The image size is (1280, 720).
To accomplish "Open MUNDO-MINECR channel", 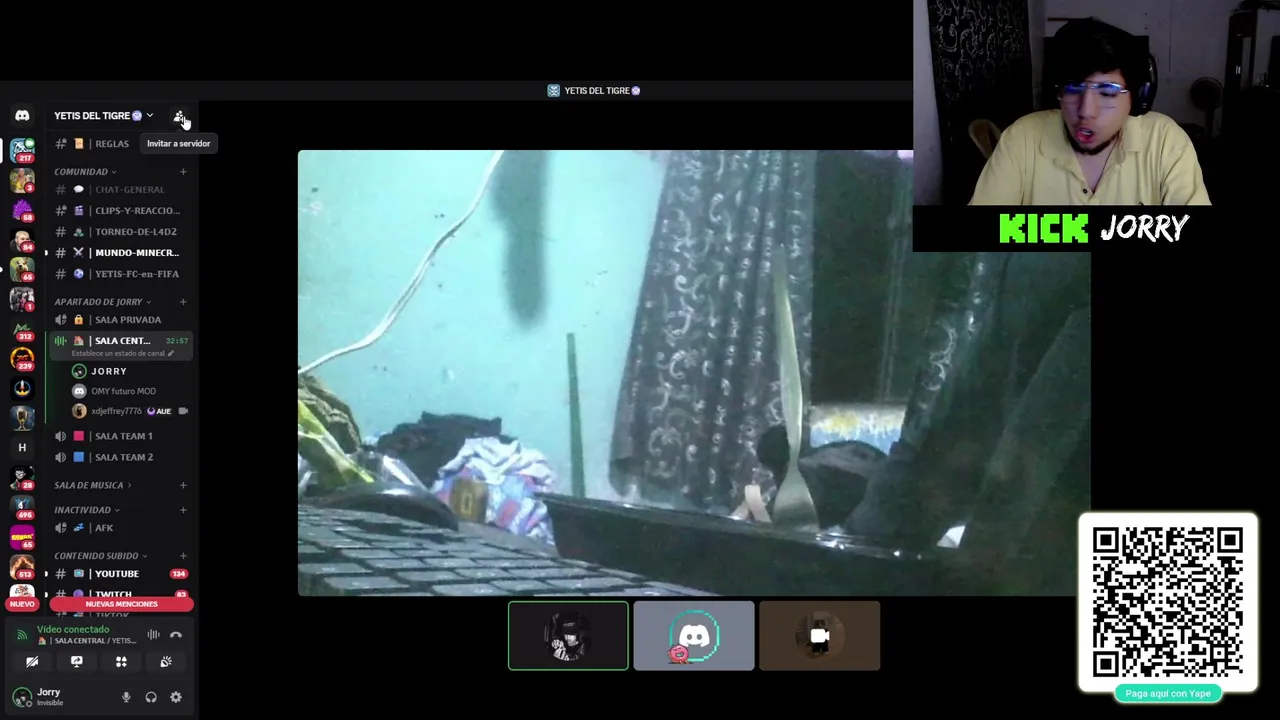I will (120, 253).
